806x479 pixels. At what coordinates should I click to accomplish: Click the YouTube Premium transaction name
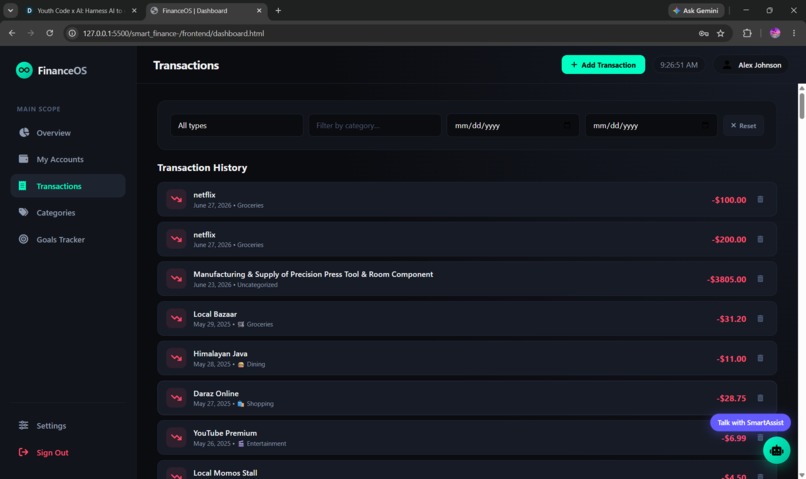coord(225,433)
